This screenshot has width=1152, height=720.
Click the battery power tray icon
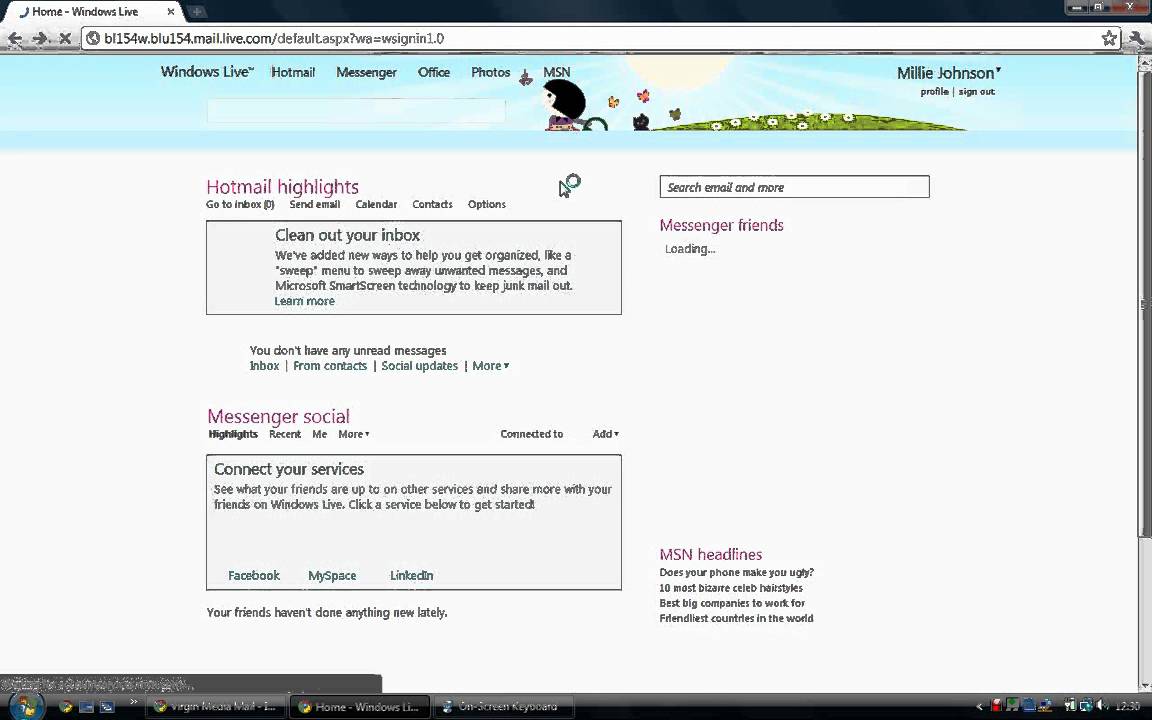click(1070, 707)
